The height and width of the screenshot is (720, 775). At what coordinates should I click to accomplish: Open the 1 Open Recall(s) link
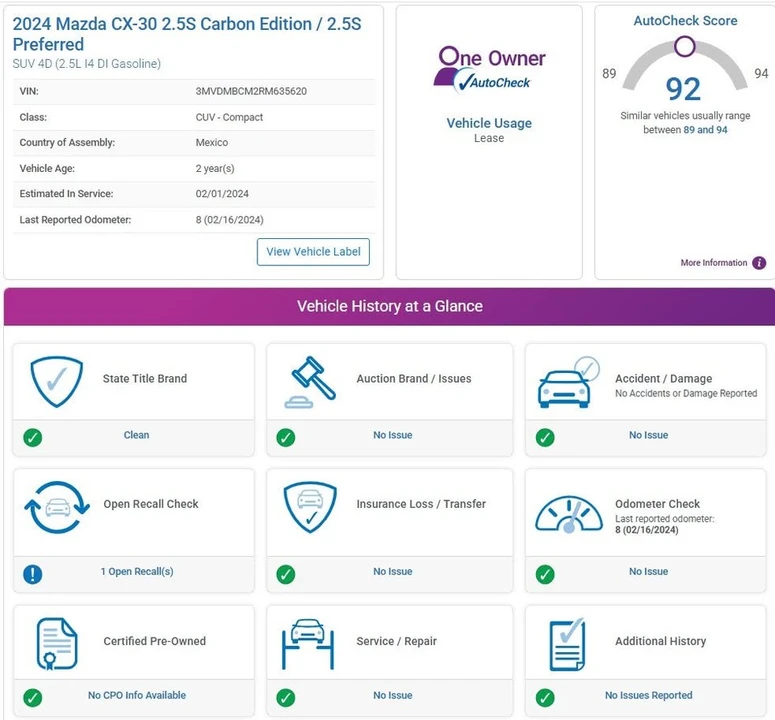point(137,571)
